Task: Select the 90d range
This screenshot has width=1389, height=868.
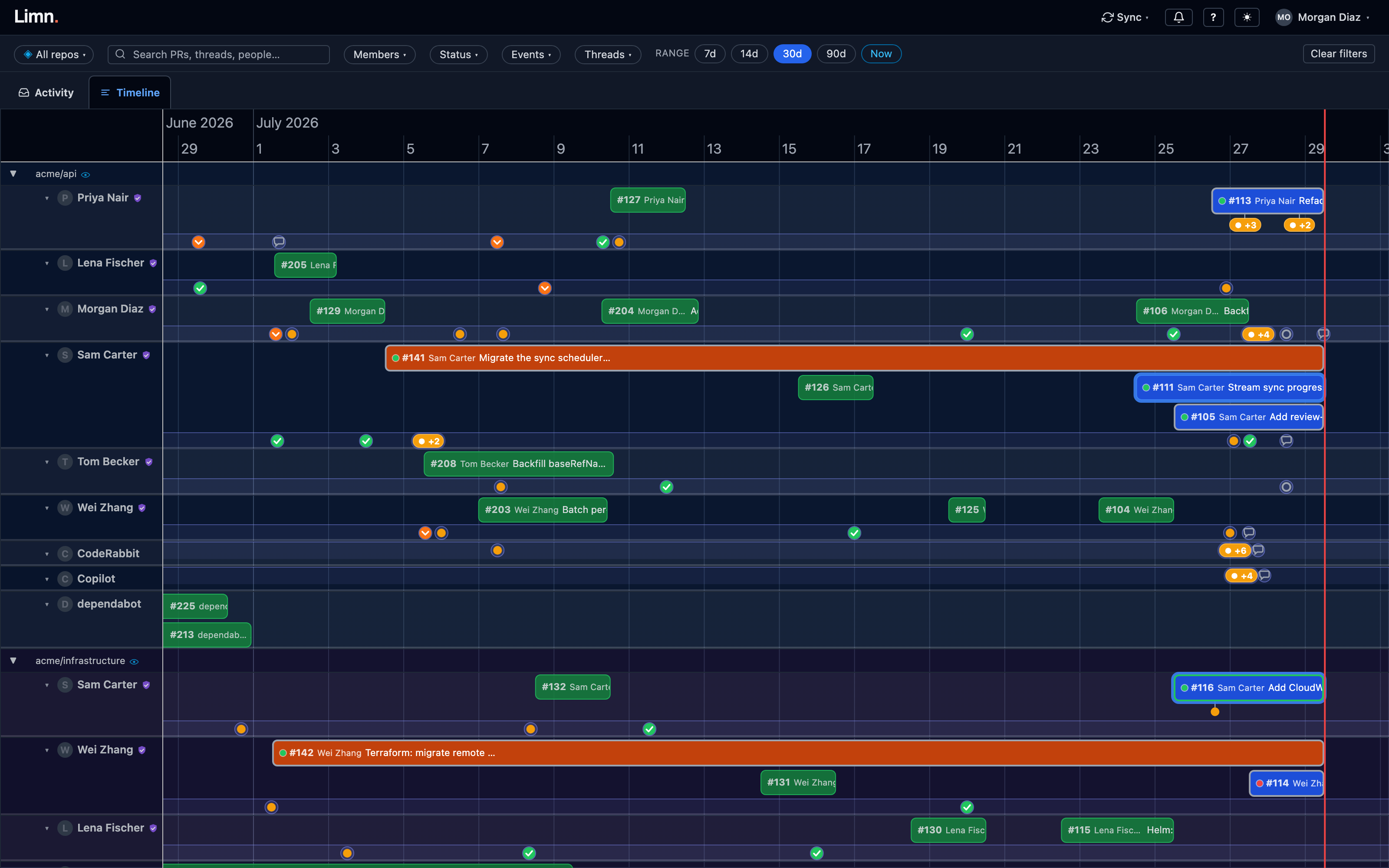Action: pos(836,53)
